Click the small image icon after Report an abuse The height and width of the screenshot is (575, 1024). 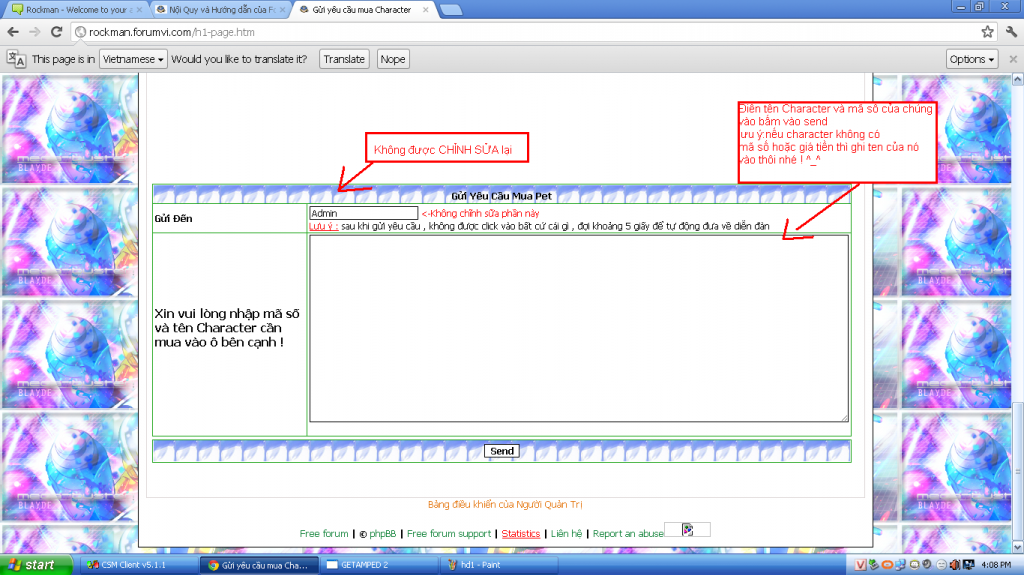[x=687, y=529]
